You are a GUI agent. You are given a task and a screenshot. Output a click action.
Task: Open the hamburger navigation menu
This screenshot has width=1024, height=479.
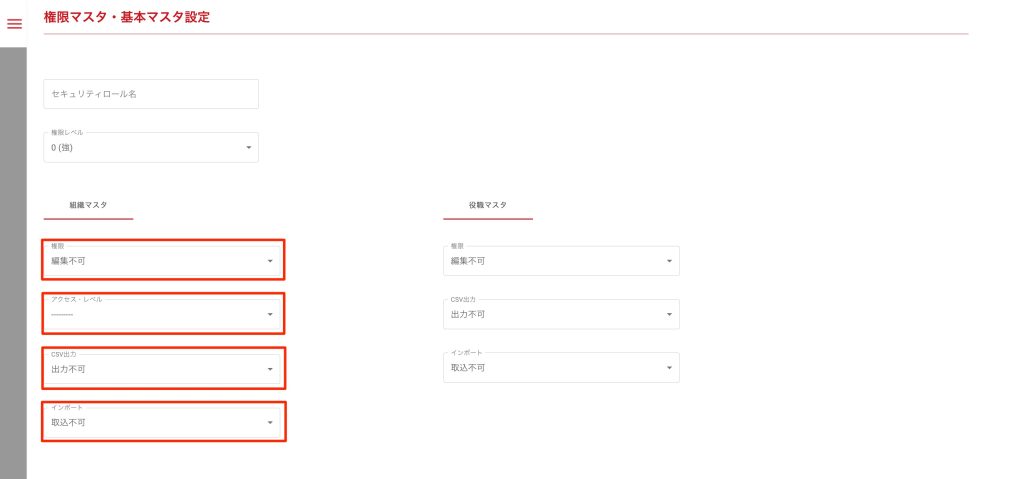point(14,24)
